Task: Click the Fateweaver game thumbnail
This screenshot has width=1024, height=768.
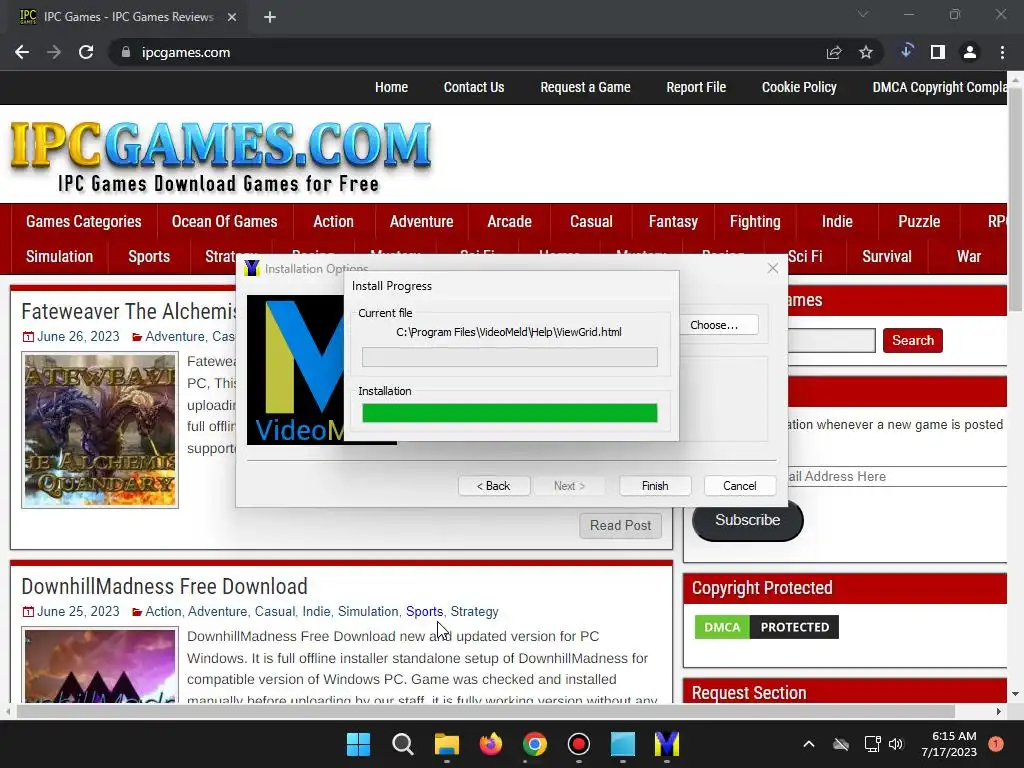Action: pyautogui.click(x=100, y=430)
